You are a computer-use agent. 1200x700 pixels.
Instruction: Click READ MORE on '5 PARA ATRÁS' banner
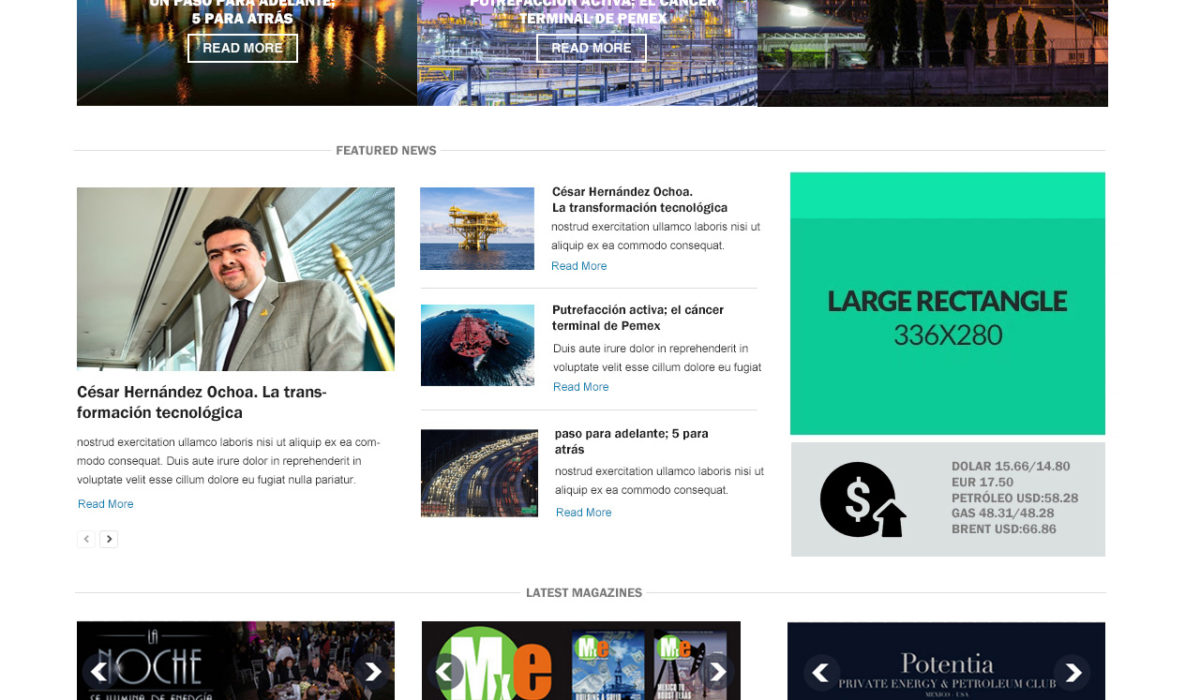(243, 48)
